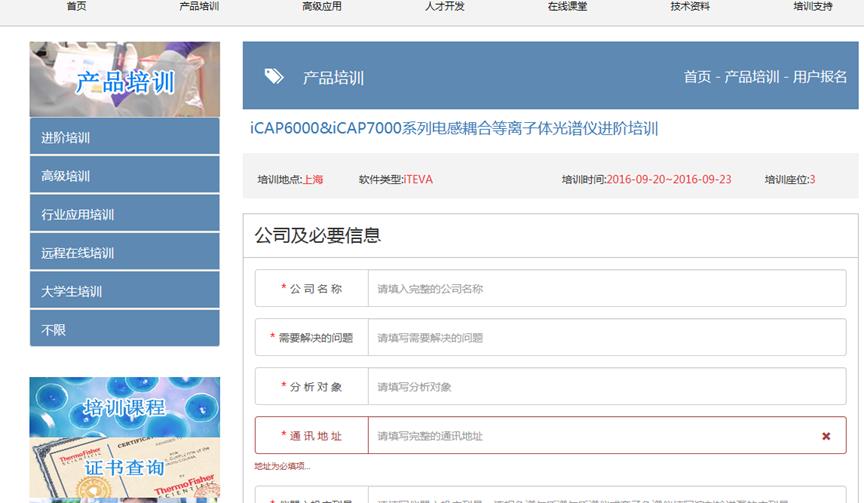Focus the 通讯地址 input field
Viewport: 864px width, 503px height.
pyautogui.click(x=607, y=435)
